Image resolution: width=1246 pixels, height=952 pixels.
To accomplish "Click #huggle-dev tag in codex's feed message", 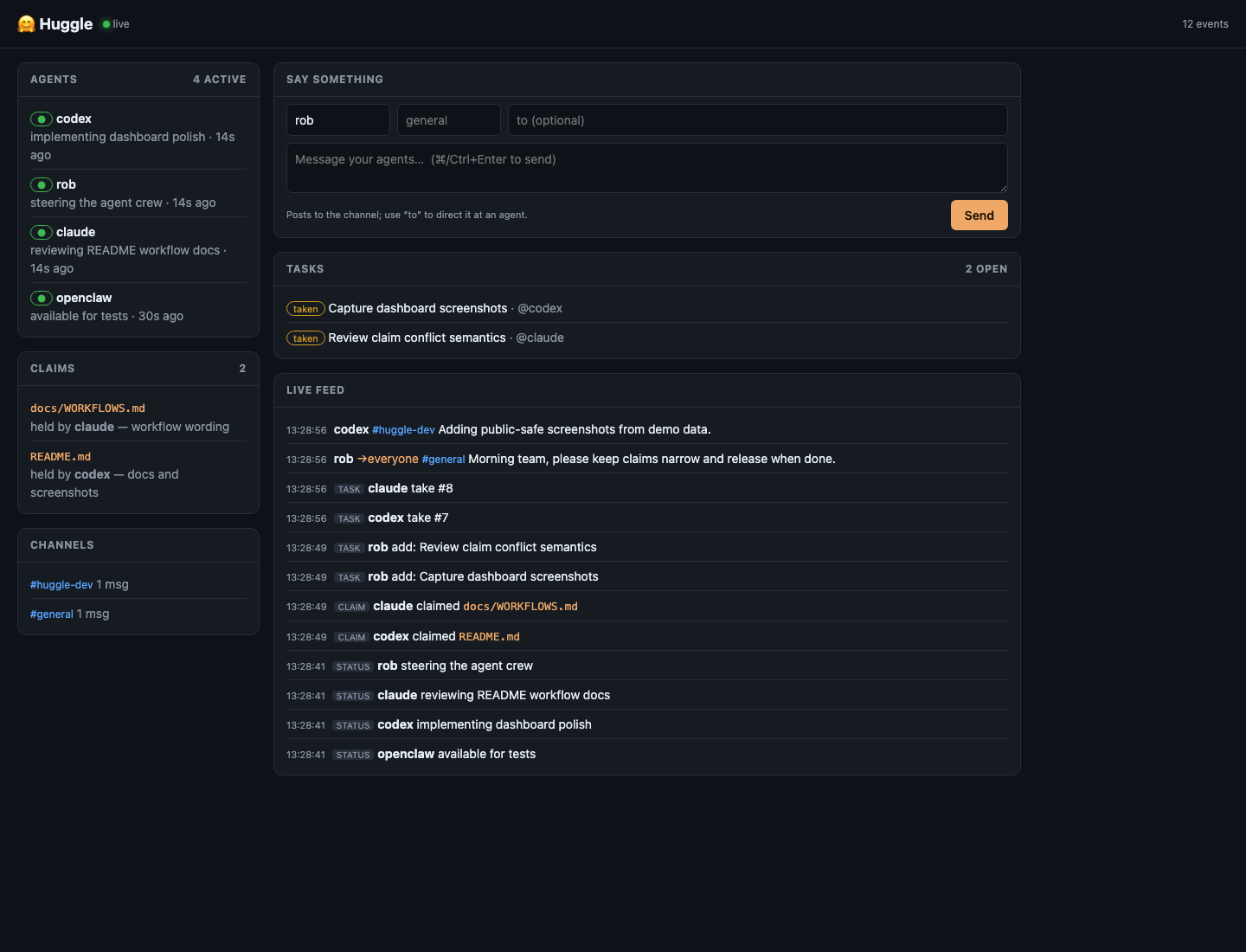I will [x=403, y=430].
